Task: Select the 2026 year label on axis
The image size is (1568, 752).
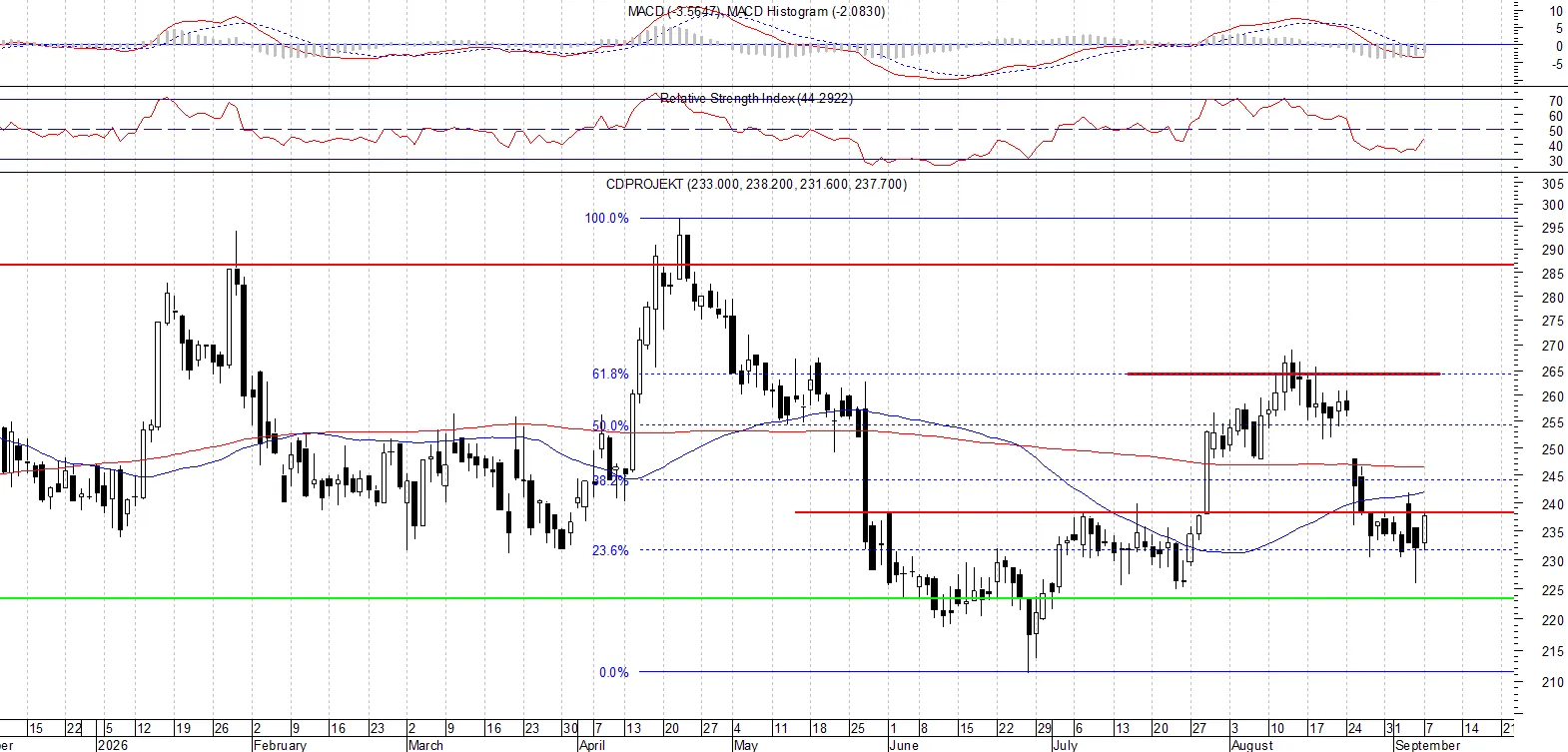Action: (x=112, y=745)
